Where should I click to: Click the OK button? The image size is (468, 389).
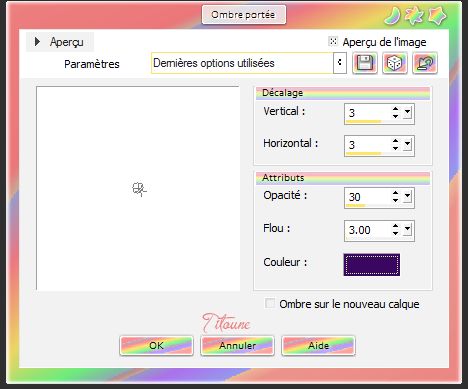(157, 346)
